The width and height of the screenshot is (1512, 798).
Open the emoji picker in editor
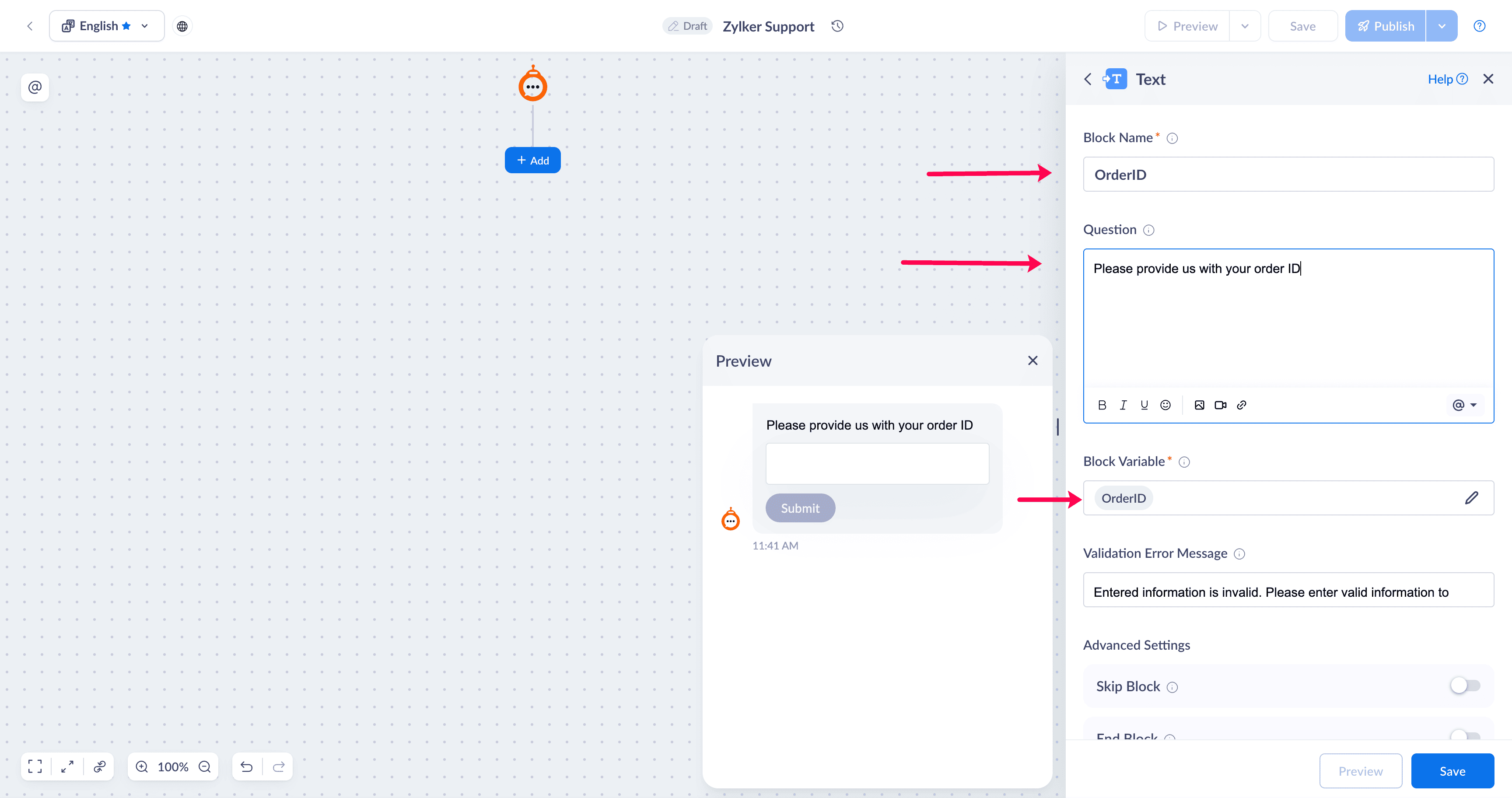(1165, 405)
